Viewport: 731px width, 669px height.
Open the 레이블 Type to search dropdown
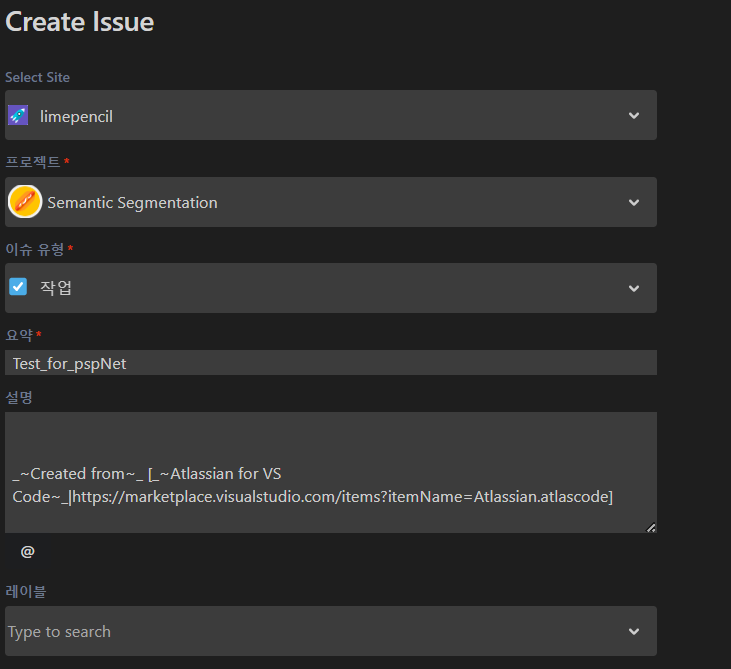click(x=331, y=631)
